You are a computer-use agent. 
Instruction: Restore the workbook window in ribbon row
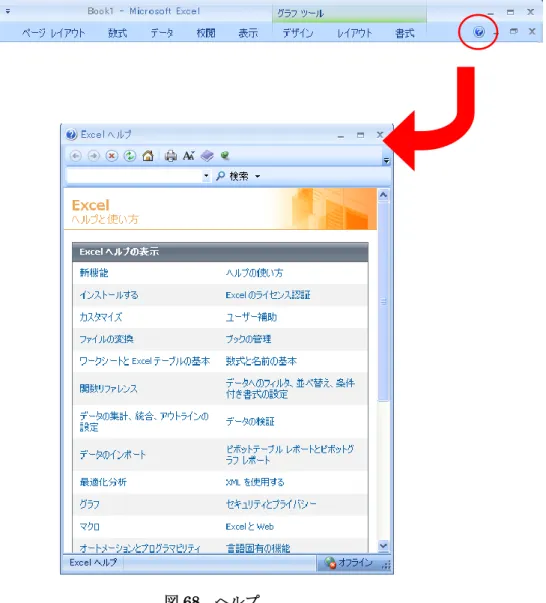[513, 31]
